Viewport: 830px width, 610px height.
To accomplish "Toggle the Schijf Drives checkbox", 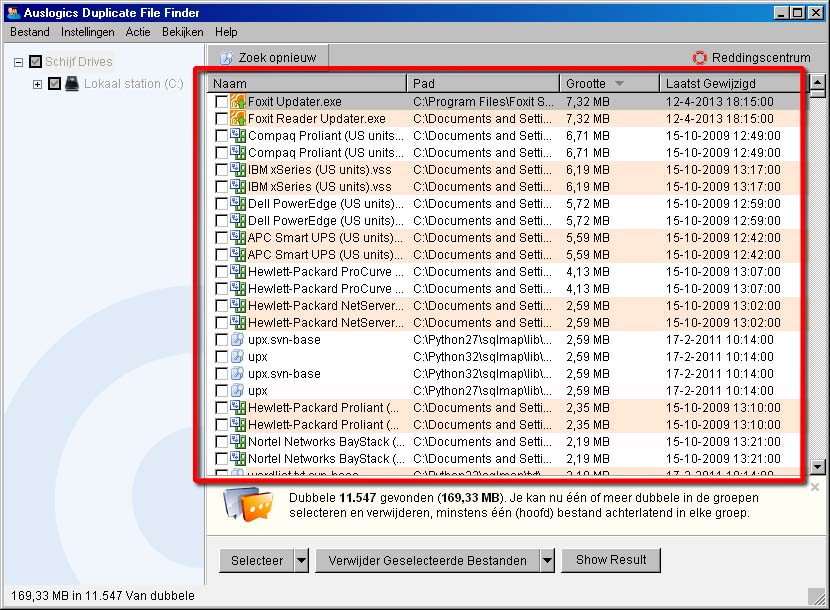I will (35, 62).
